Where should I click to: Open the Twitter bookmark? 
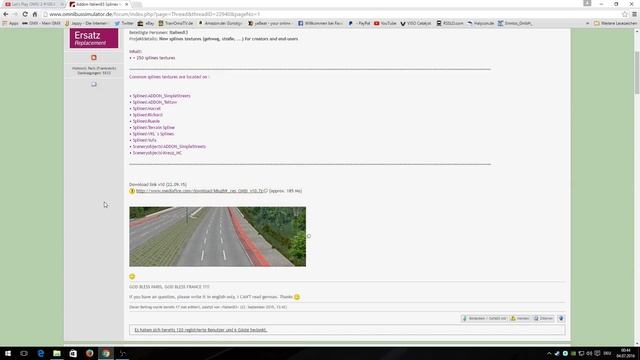point(124,23)
